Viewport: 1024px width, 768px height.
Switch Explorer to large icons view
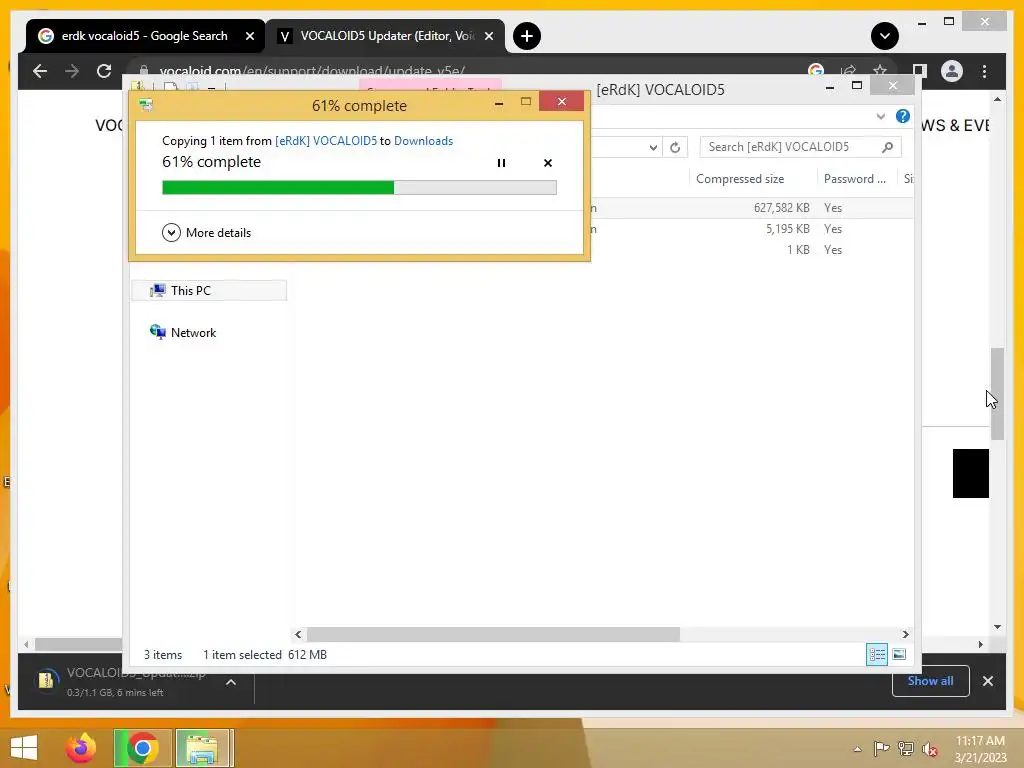click(x=899, y=654)
